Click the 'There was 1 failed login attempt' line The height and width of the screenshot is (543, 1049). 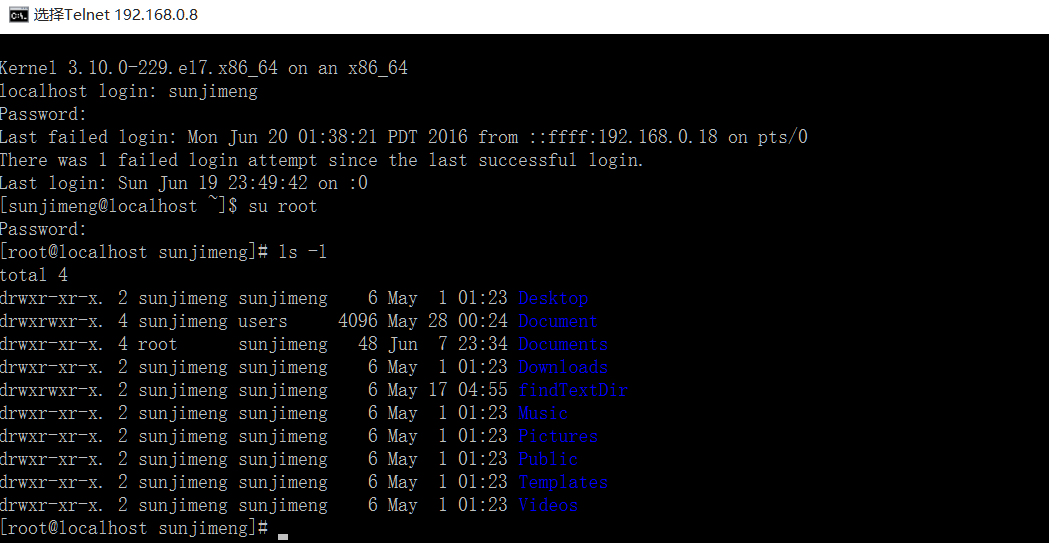coord(321,160)
